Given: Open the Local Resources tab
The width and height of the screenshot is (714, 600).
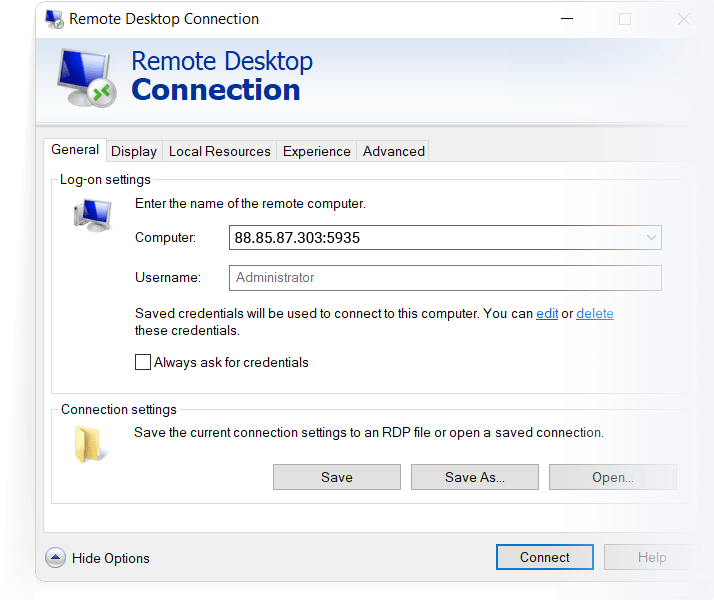Looking at the screenshot, I should [219, 151].
